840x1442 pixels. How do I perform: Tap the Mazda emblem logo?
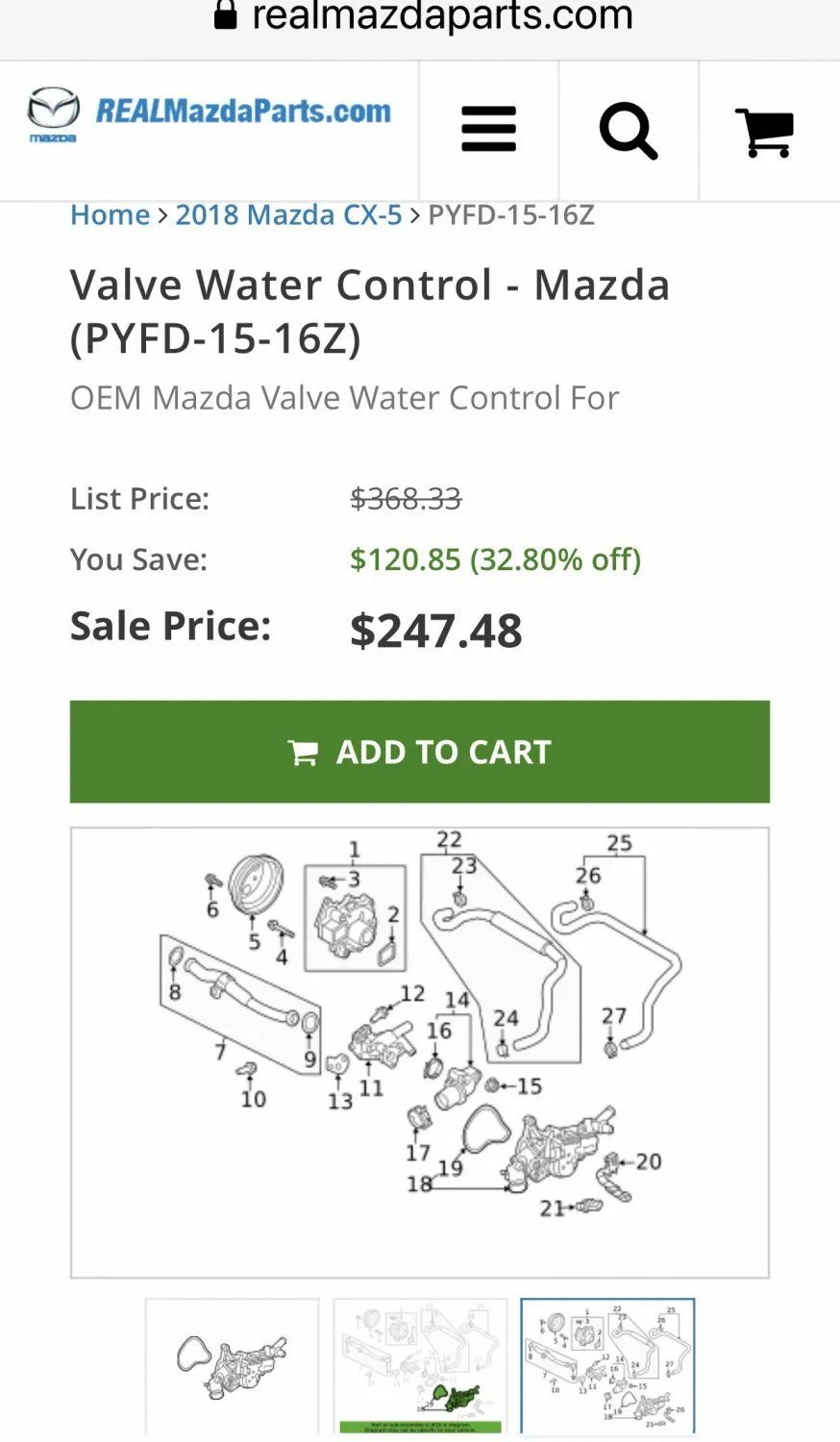coord(53,113)
